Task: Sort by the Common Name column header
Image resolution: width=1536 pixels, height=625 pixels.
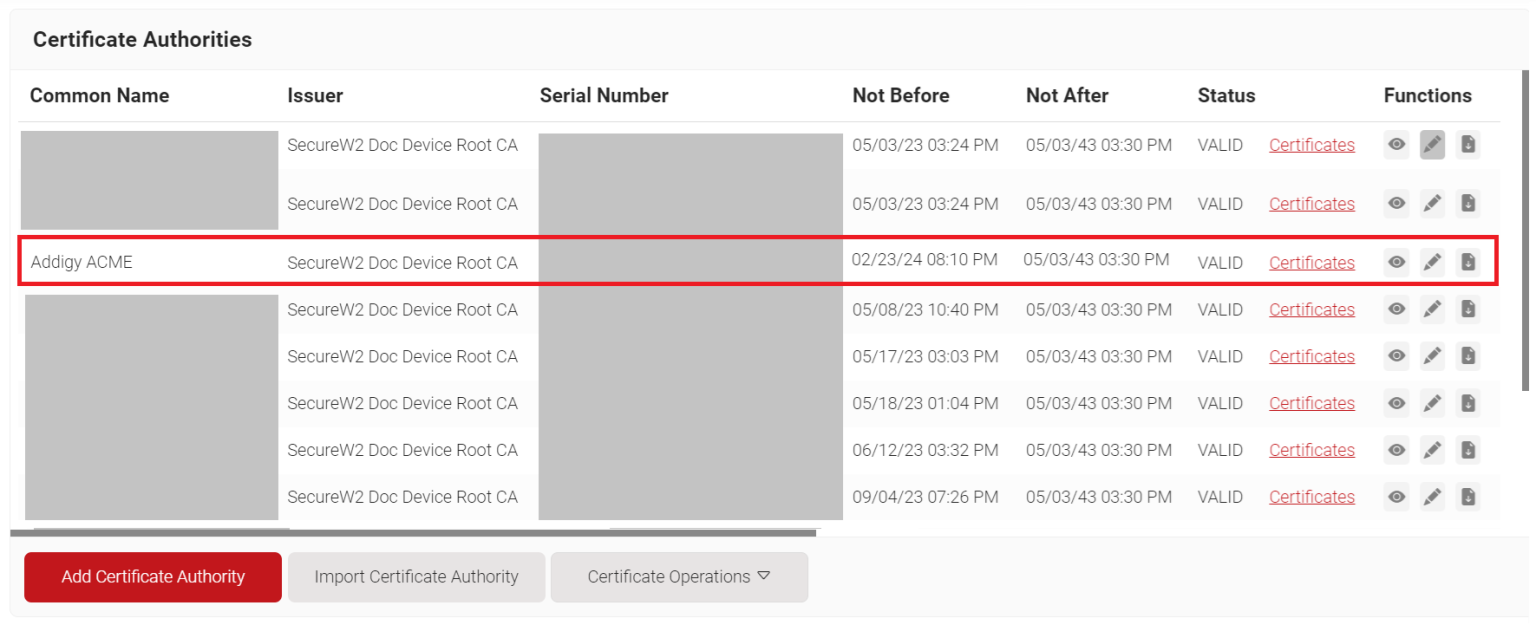Action: coord(99,95)
